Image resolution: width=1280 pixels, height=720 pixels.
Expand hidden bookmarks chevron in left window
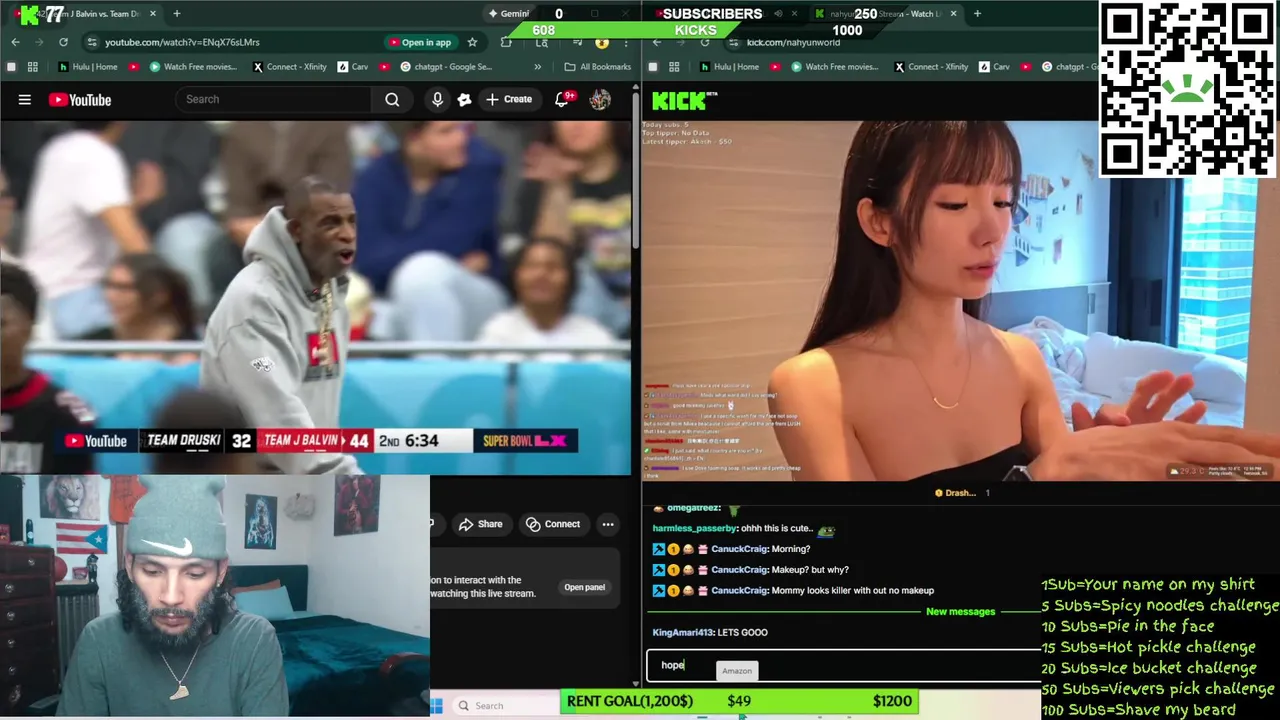538,67
